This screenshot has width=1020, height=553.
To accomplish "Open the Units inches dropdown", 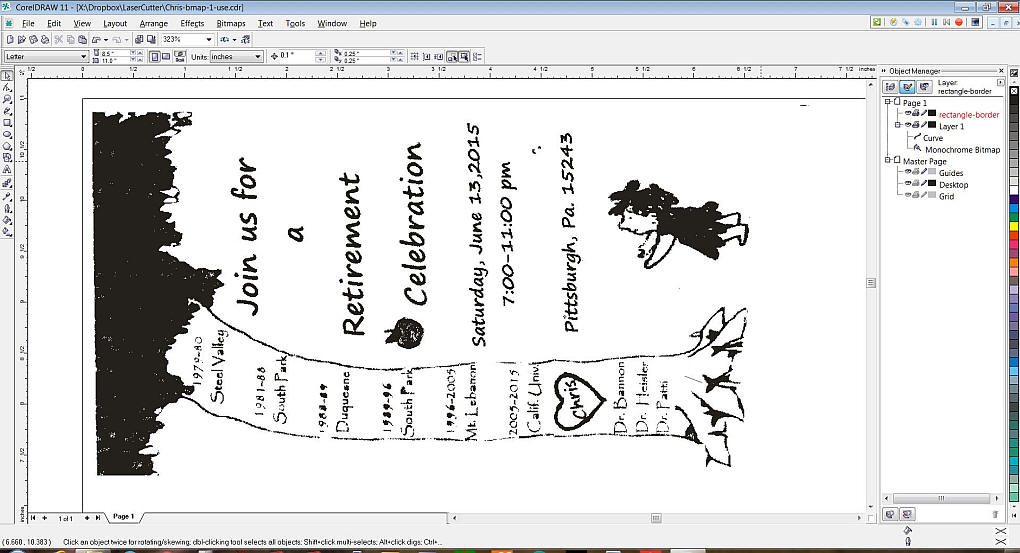I will (x=258, y=57).
